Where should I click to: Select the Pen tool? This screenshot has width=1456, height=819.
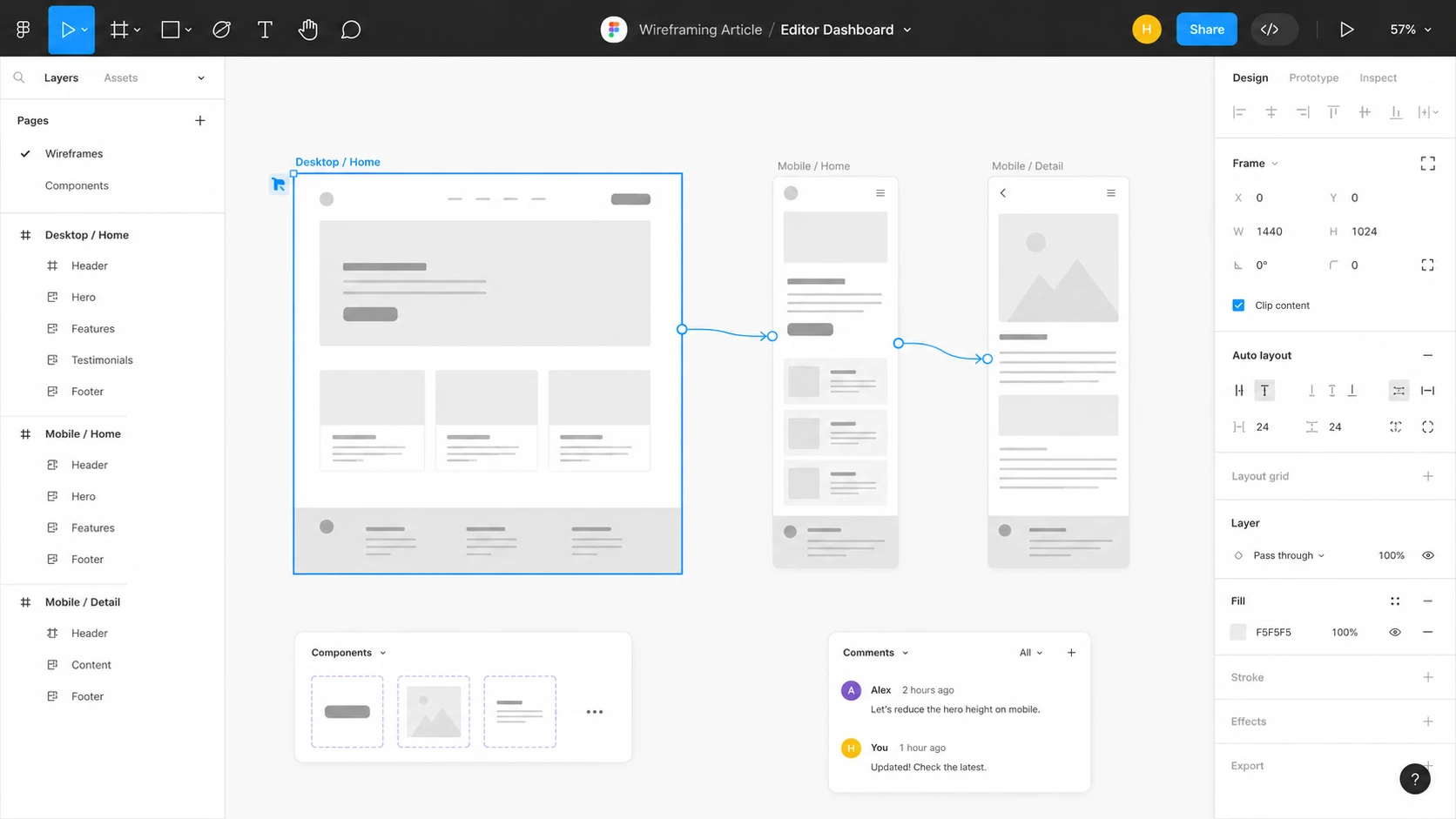[x=222, y=30]
